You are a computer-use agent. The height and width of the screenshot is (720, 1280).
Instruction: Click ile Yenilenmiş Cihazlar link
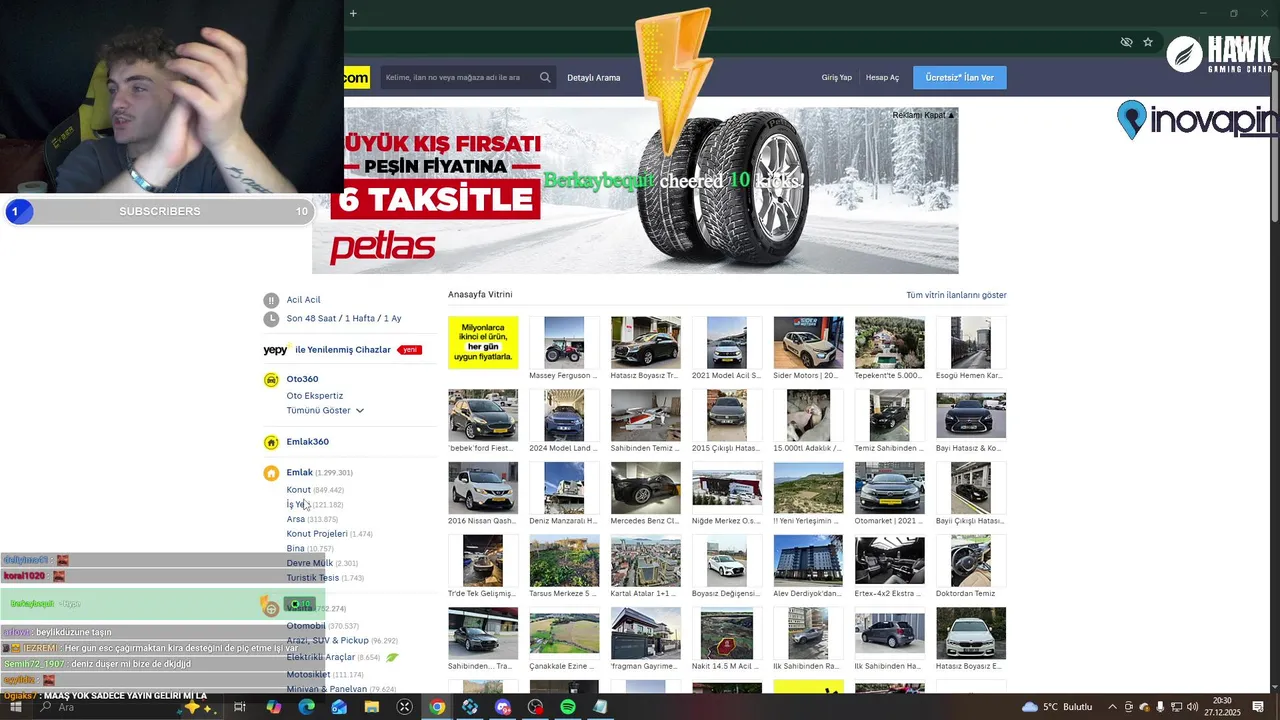tap(343, 350)
